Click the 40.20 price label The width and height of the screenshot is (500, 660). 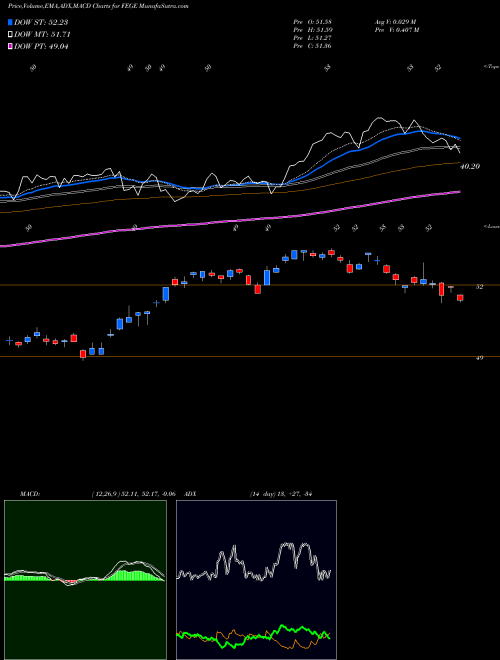(470, 167)
